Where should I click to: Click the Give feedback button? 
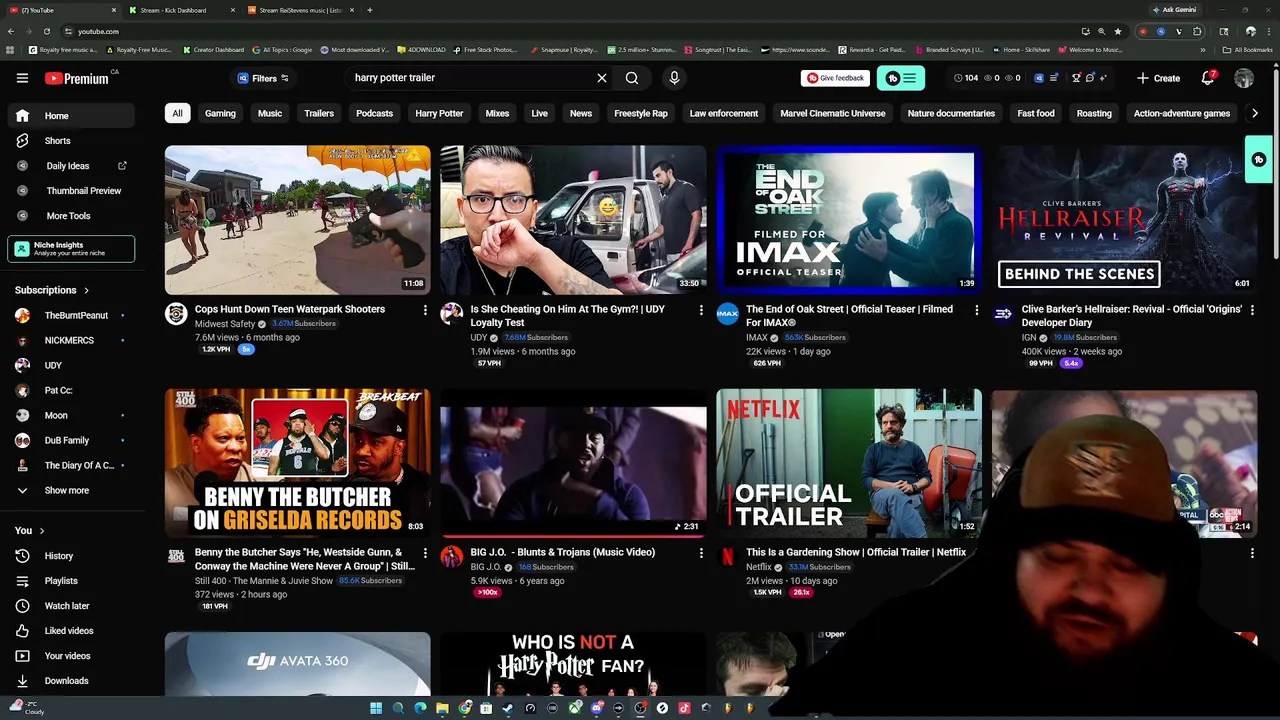(x=835, y=78)
